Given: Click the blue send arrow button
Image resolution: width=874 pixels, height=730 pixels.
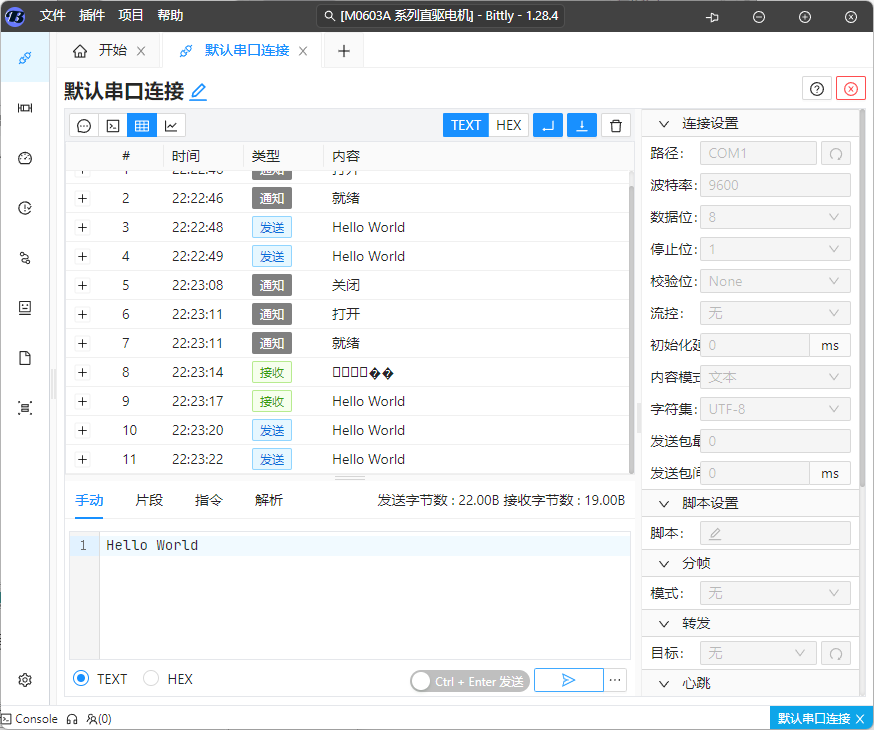Looking at the screenshot, I should click(x=568, y=680).
